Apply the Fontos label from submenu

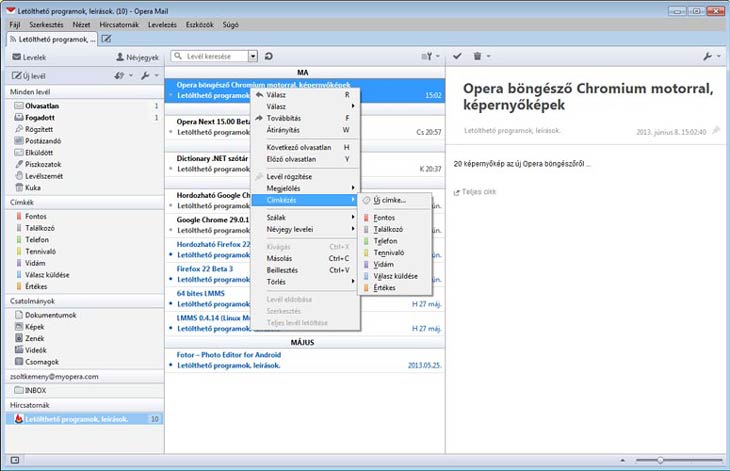point(384,217)
